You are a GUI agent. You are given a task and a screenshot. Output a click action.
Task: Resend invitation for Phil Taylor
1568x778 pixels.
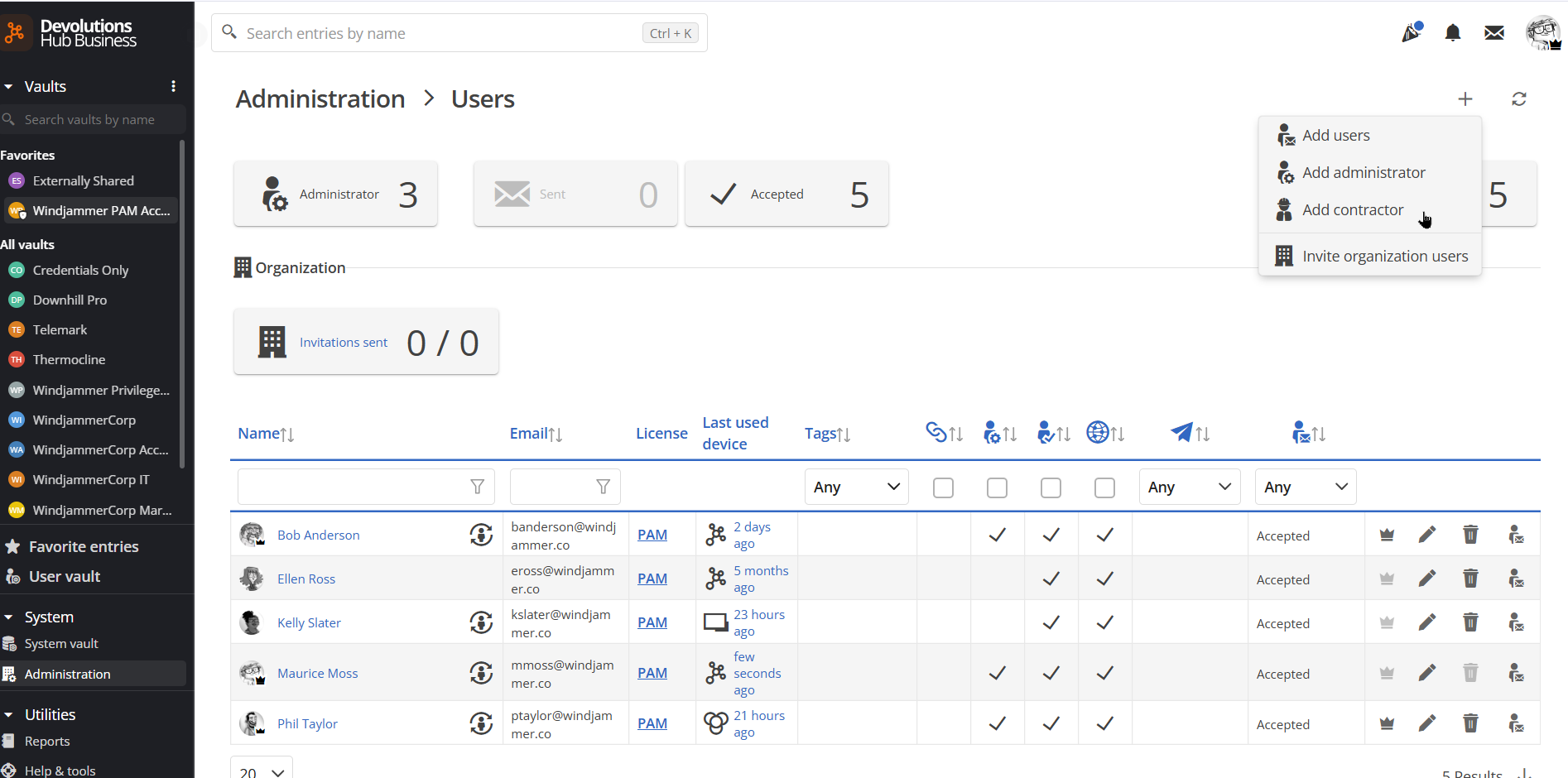tap(1516, 723)
